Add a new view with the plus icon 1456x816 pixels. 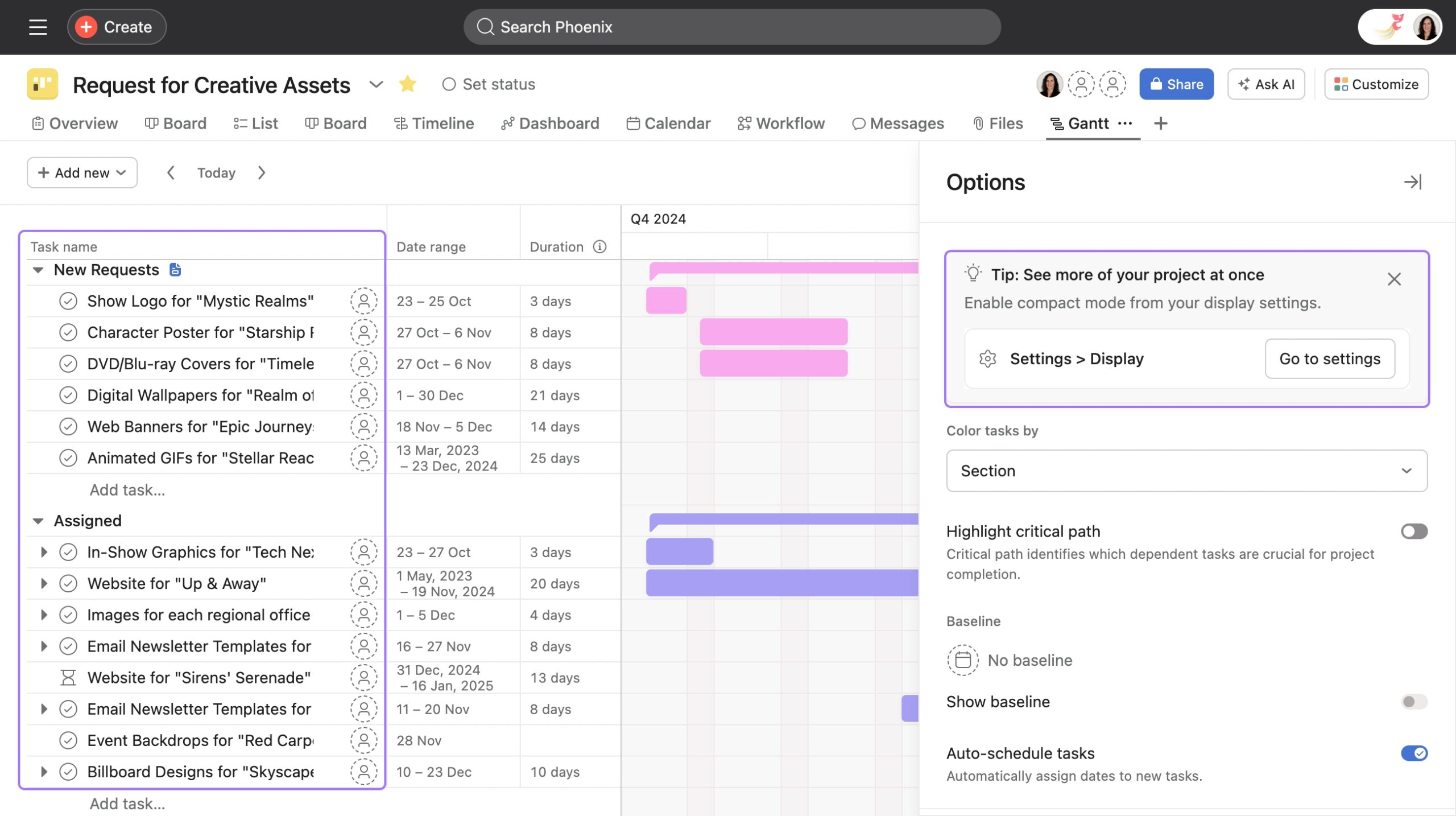tap(1161, 123)
